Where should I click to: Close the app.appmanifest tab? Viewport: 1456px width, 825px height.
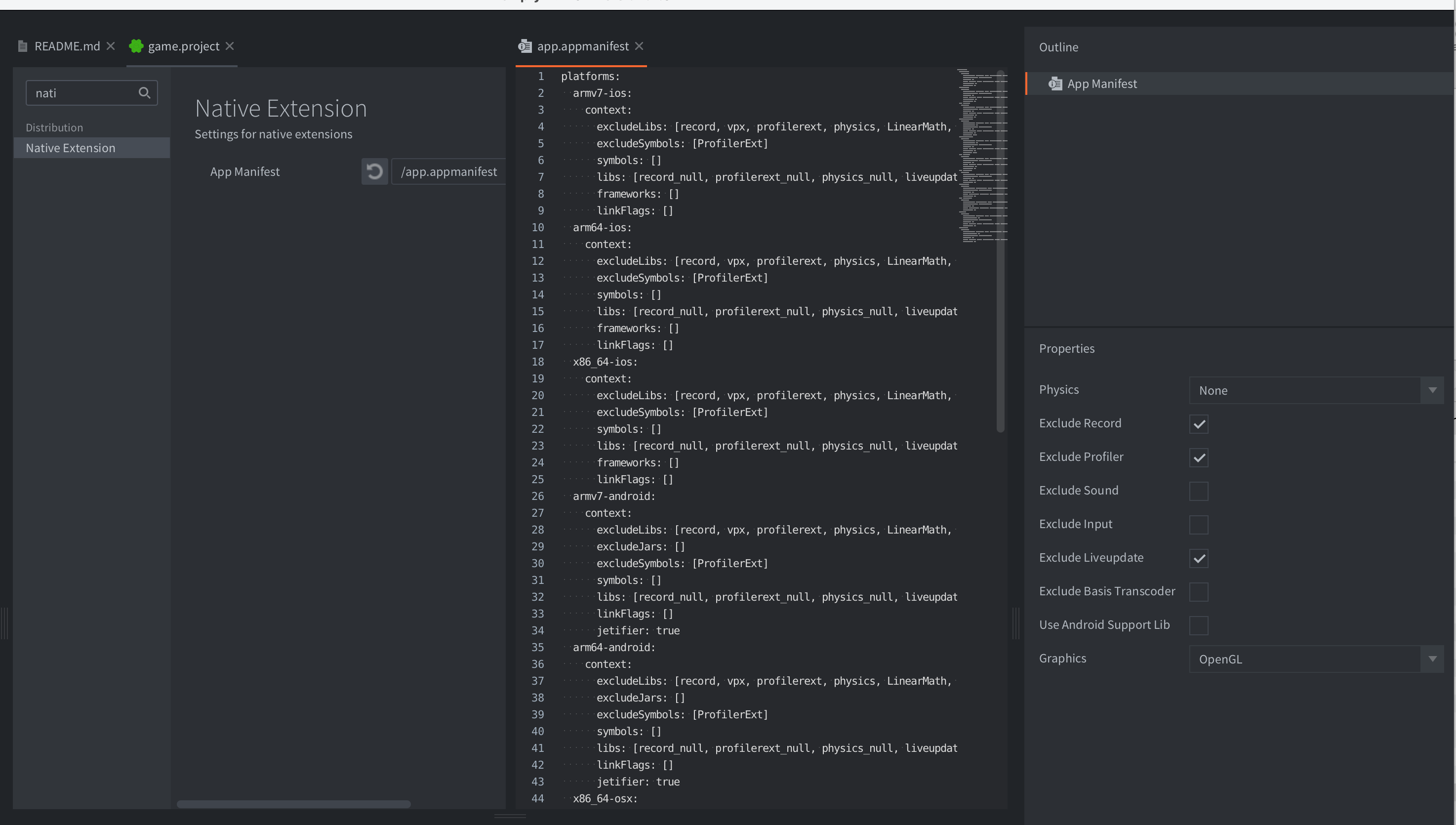(x=640, y=46)
